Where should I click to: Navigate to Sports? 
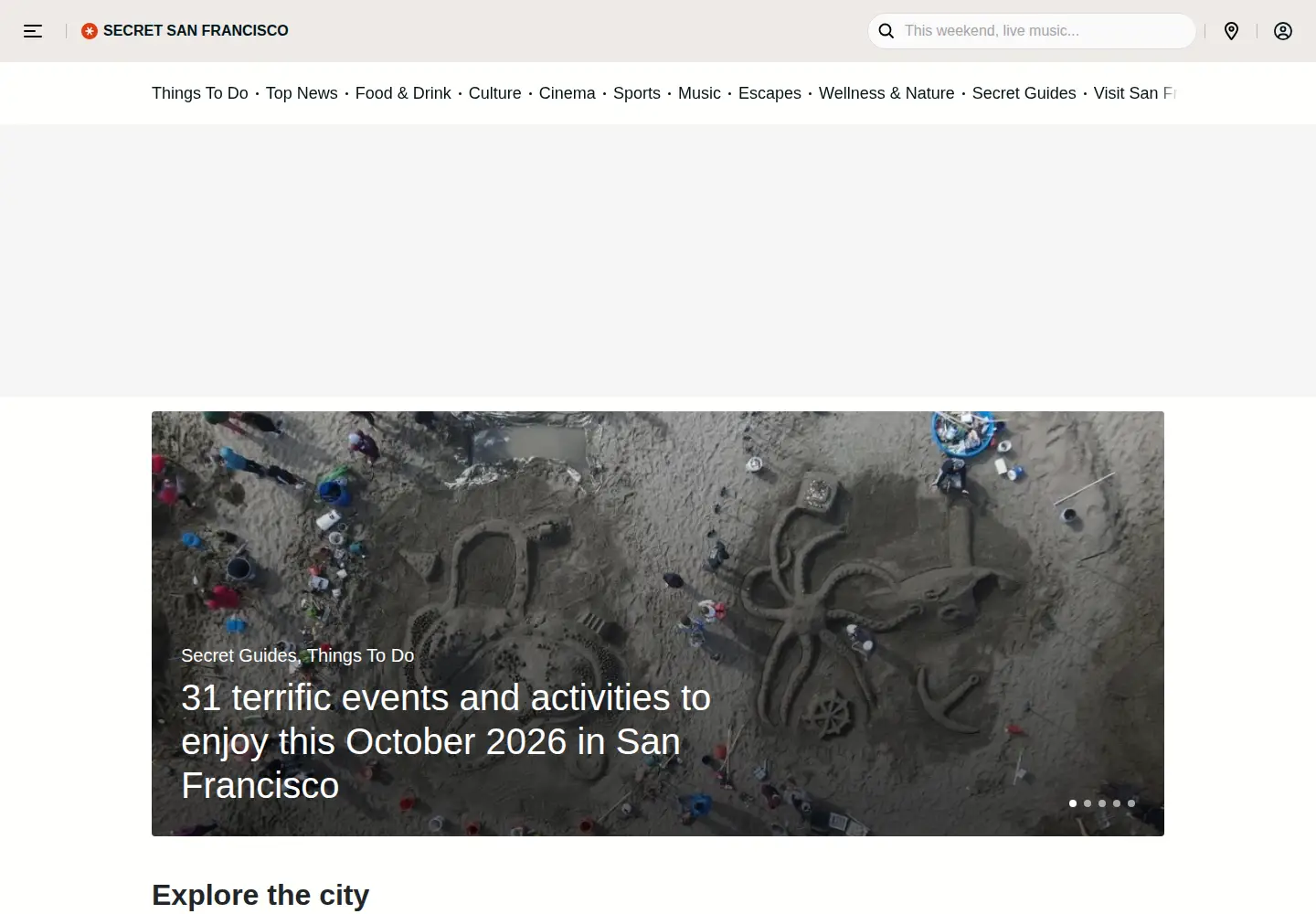pos(637,93)
